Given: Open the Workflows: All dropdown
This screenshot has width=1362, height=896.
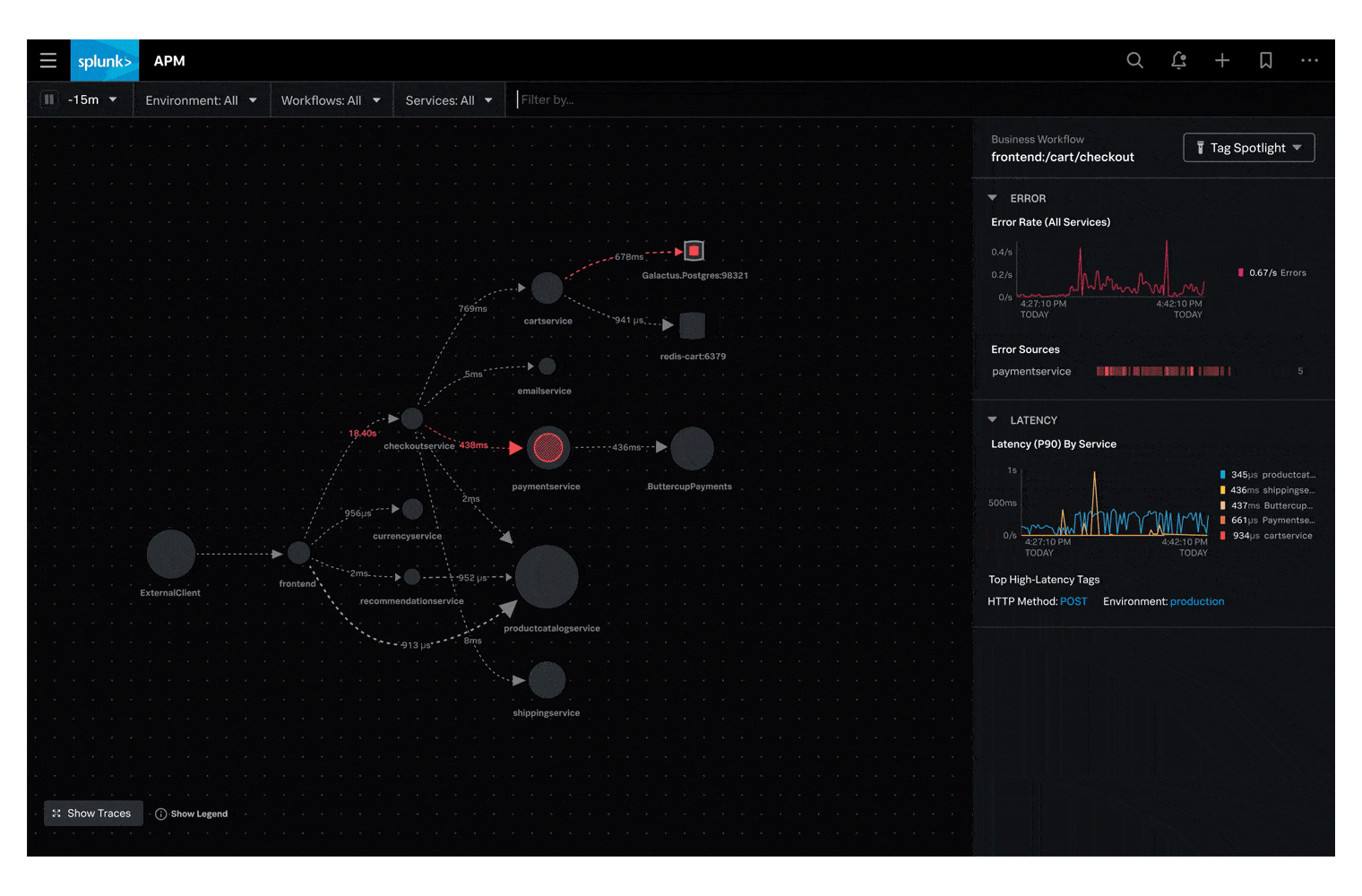Looking at the screenshot, I should click(x=331, y=99).
